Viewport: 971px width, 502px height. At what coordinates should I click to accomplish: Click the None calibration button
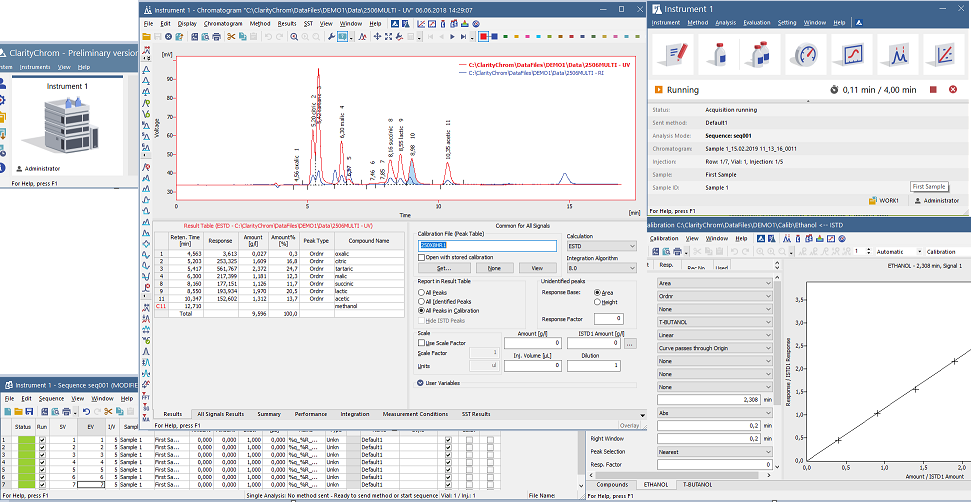click(x=493, y=268)
